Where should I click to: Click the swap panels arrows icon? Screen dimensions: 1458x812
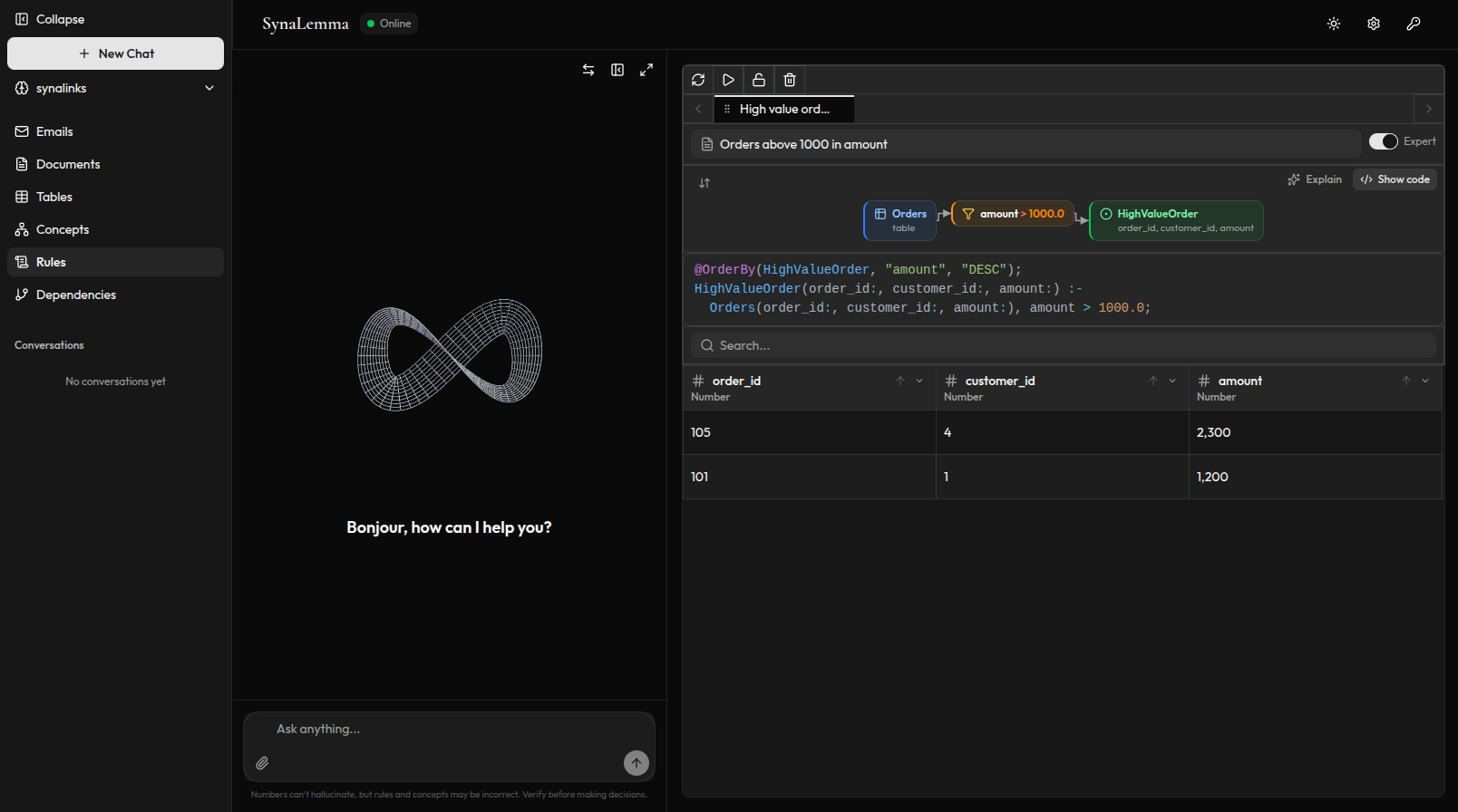(588, 70)
